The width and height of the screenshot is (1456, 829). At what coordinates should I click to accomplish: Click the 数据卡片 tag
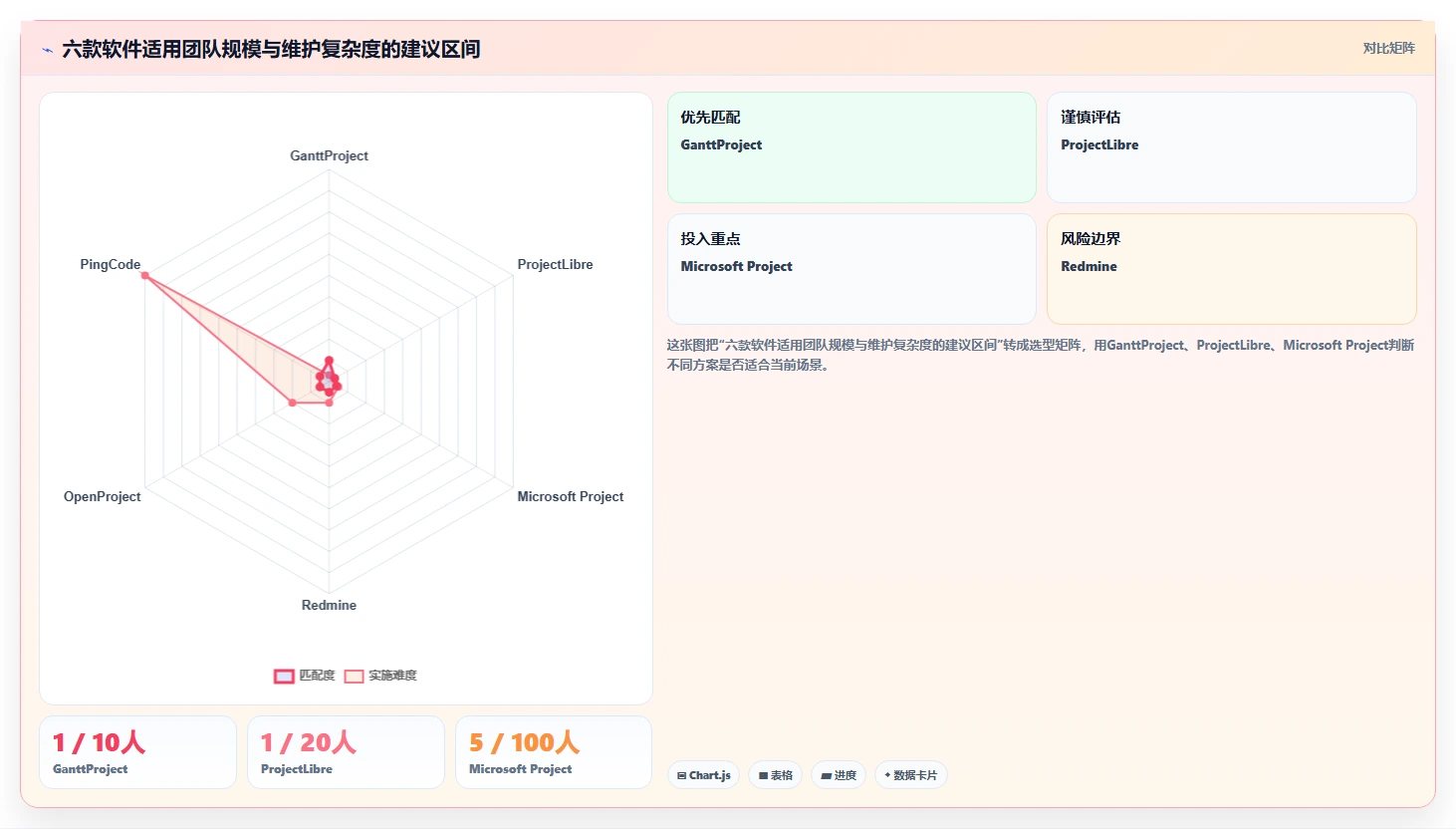tap(910, 775)
